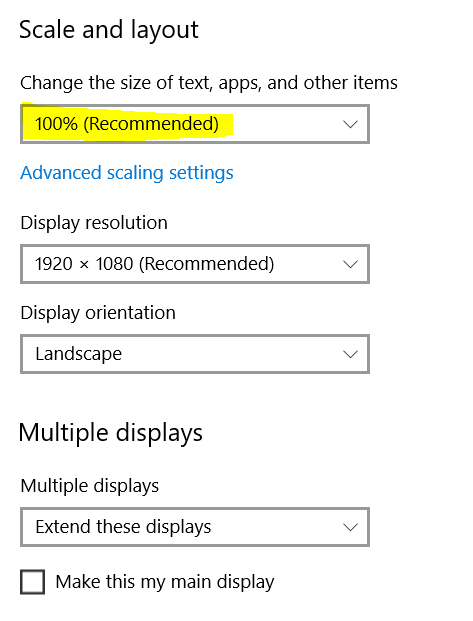Check Make this my main display

tap(32, 582)
